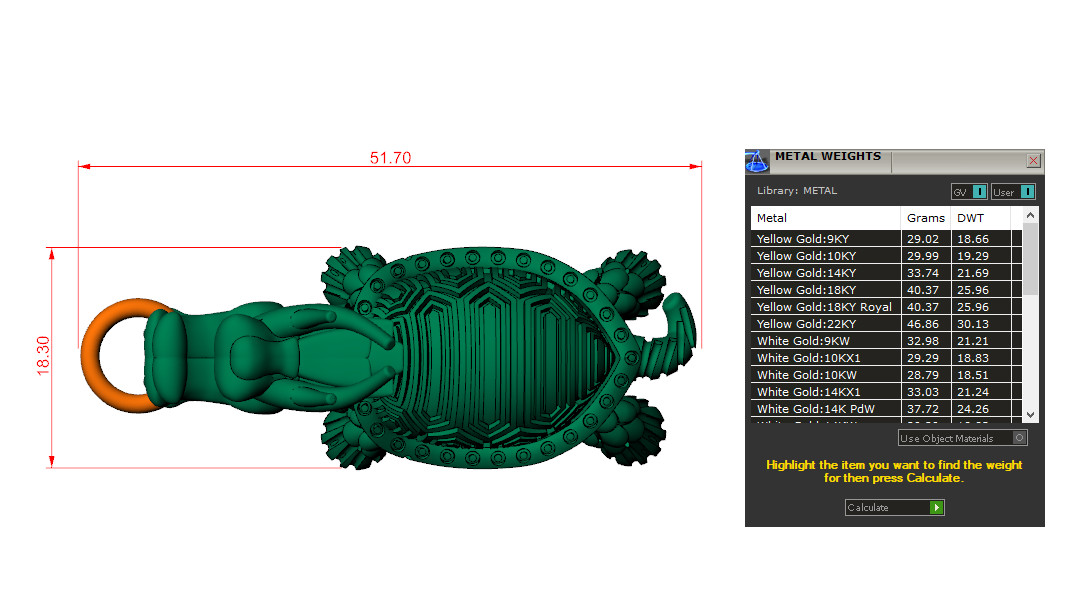Click the green arrow on Calculate

pyautogui.click(x=936, y=508)
